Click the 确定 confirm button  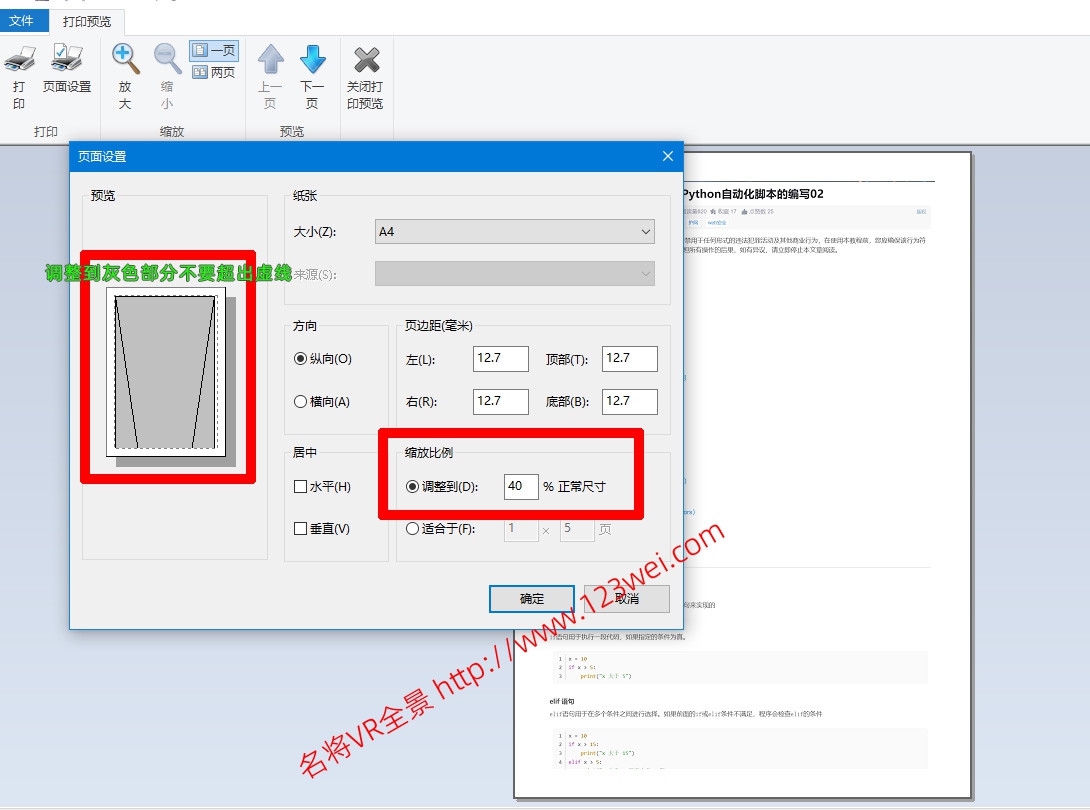click(531, 598)
